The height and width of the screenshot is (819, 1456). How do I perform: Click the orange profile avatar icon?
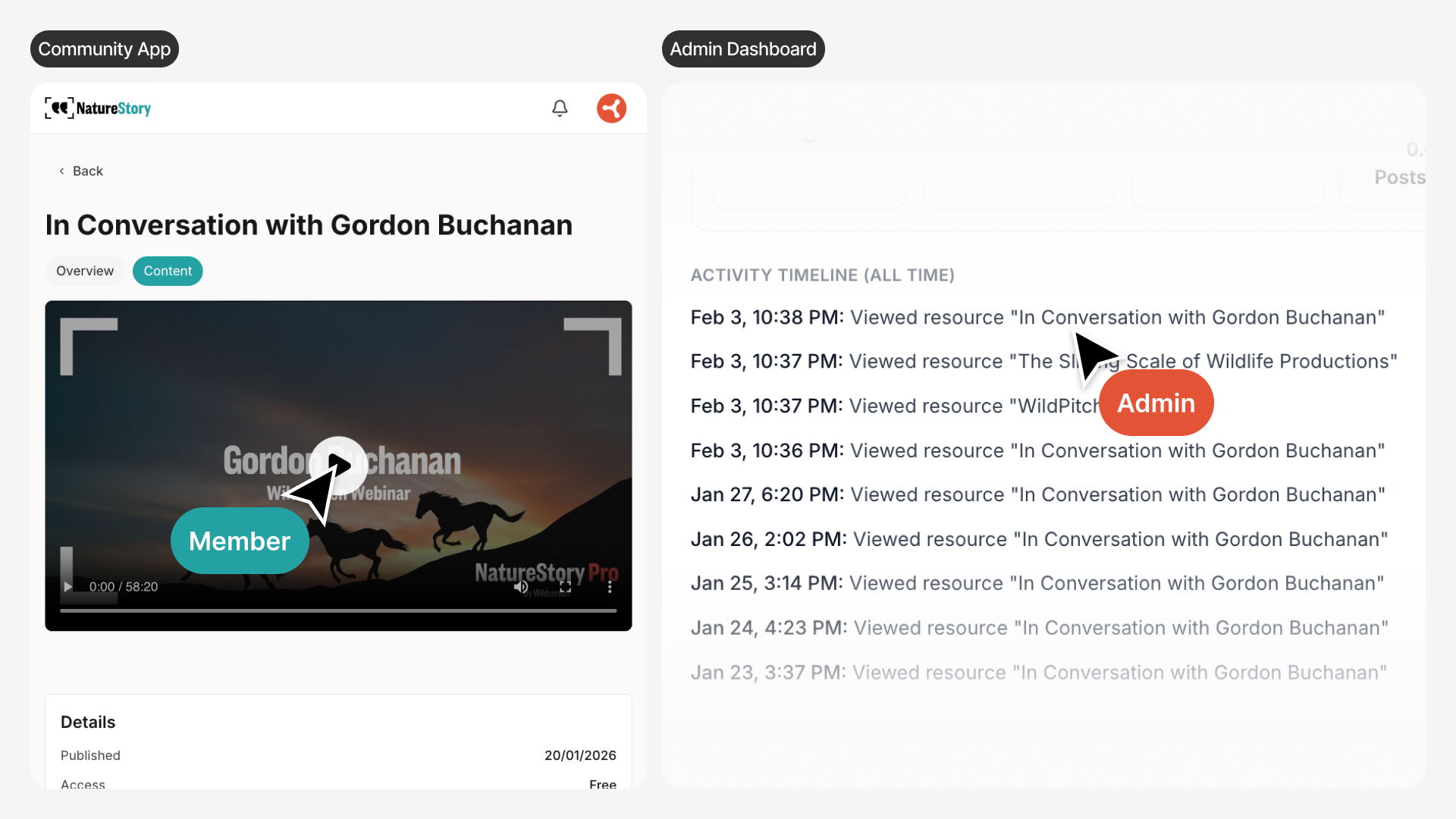click(x=611, y=108)
